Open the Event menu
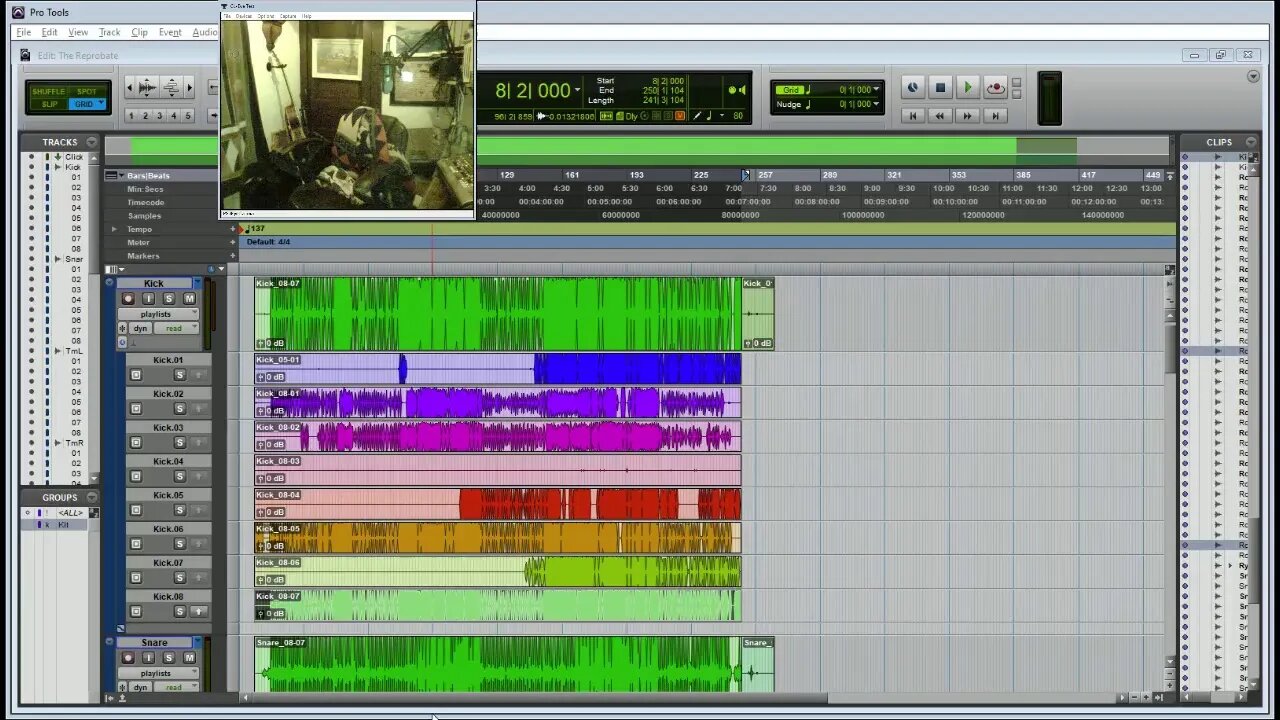 point(170,32)
